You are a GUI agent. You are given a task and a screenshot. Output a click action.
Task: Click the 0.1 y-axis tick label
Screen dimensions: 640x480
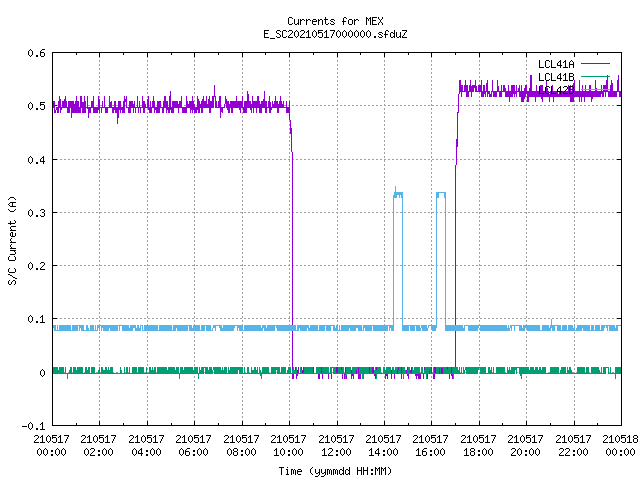coord(36,319)
